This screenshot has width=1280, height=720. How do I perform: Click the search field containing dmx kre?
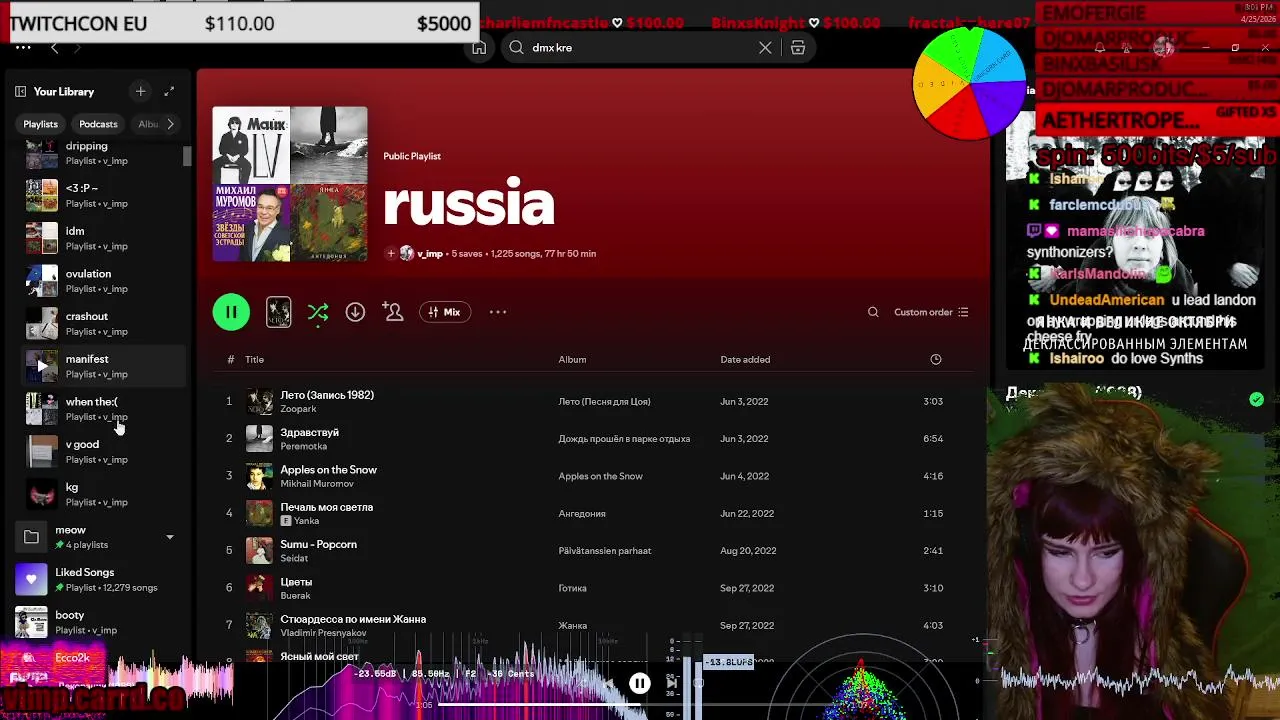tap(640, 47)
